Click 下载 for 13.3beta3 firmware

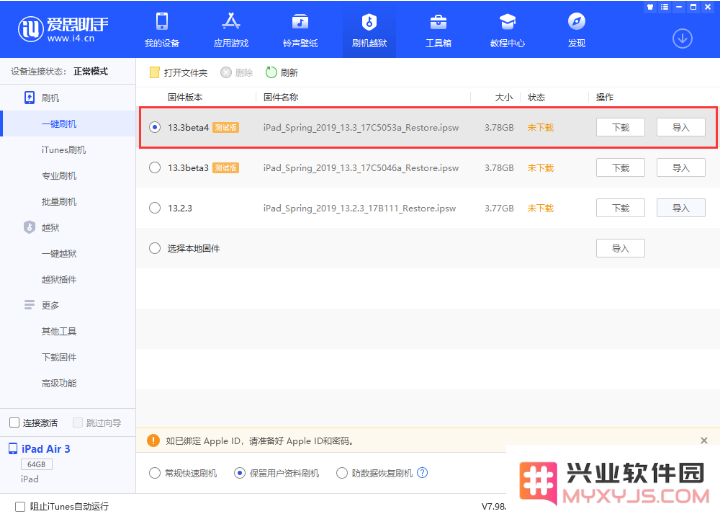(620, 168)
